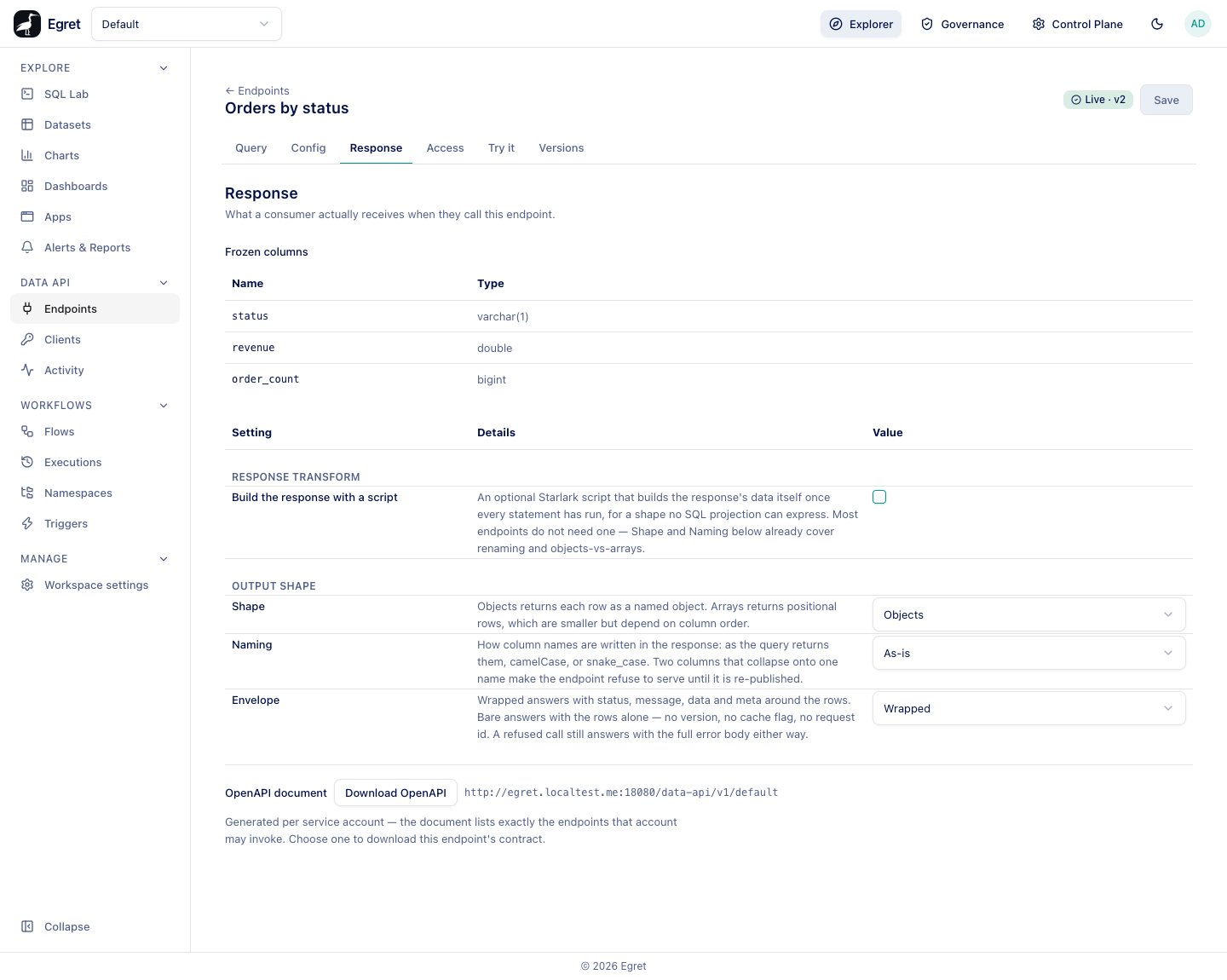Open the Control Plane section
This screenshot has height=980, width=1227.
(x=1078, y=24)
